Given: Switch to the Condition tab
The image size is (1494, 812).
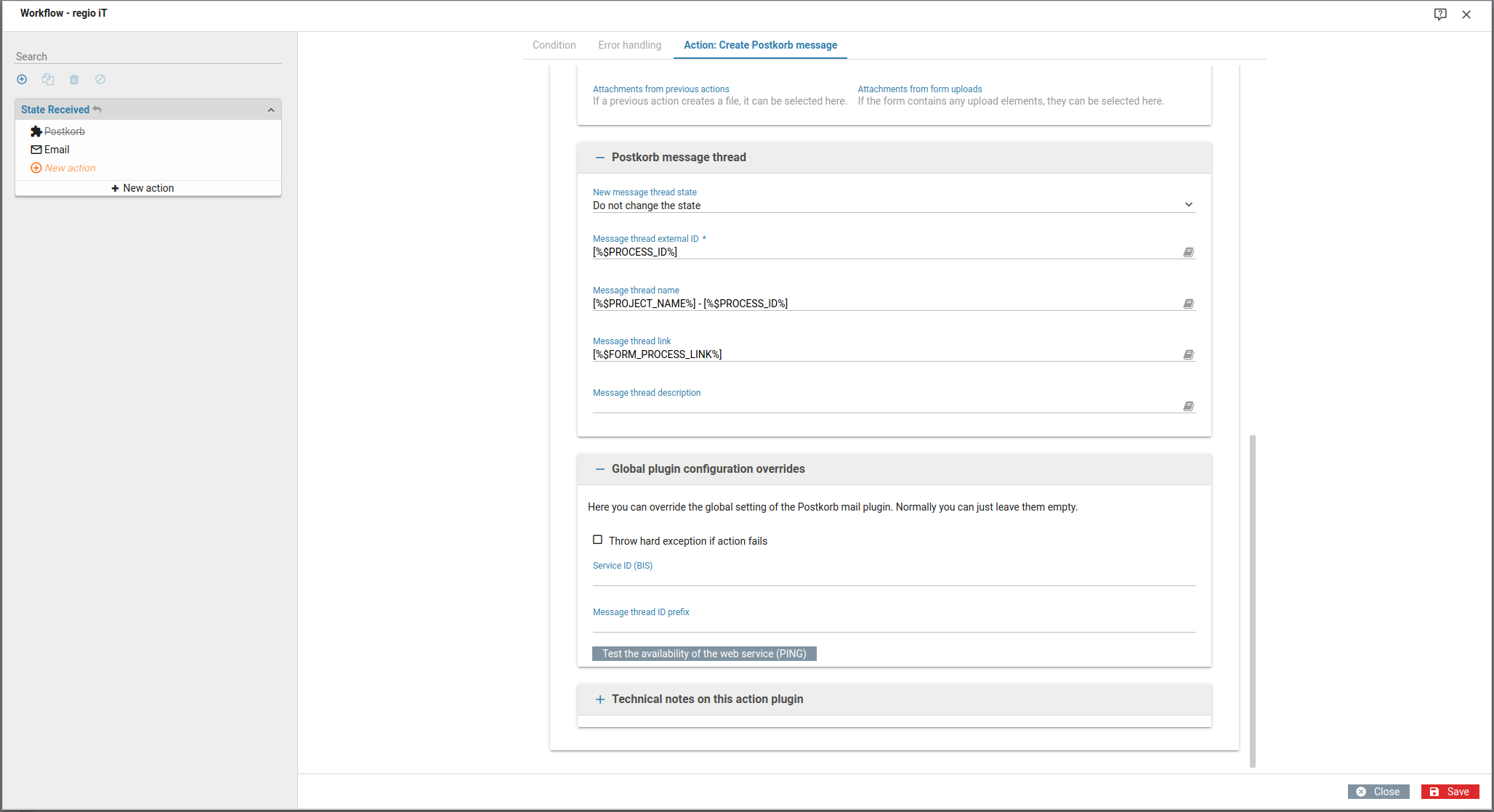Looking at the screenshot, I should coord(554,45).
